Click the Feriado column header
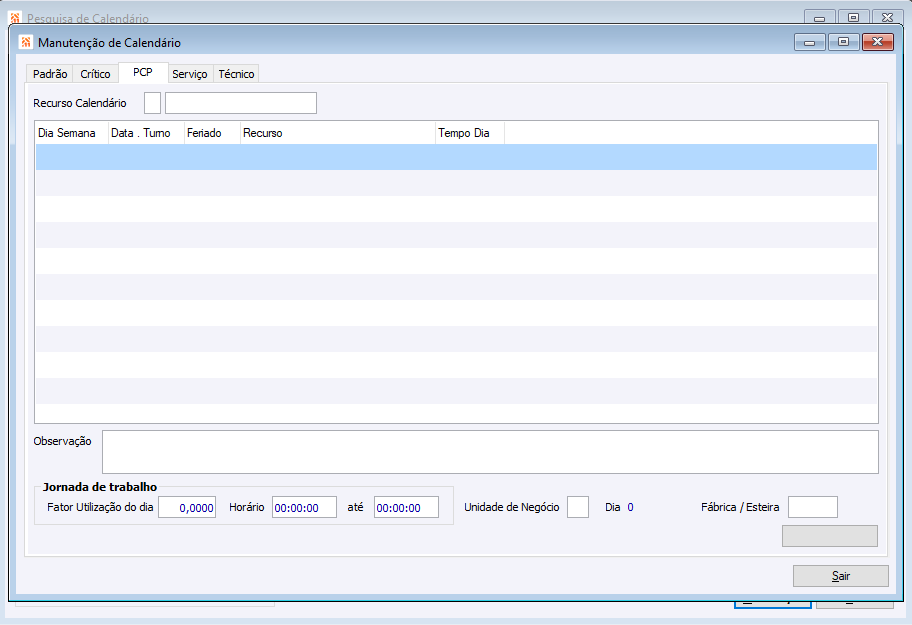 click(212, 133)
